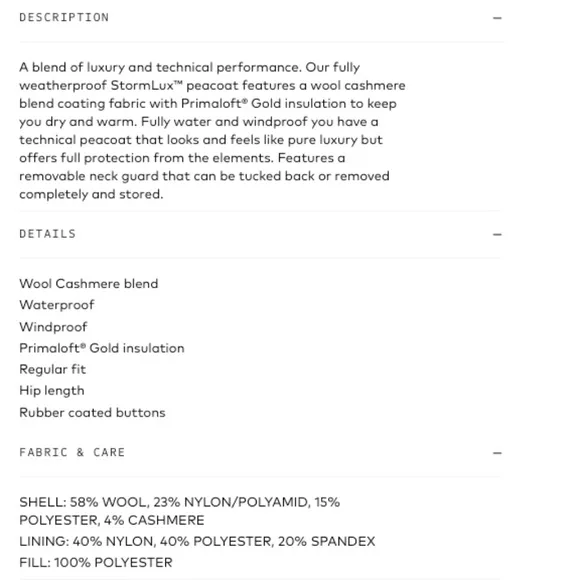The height and width of the screenshot is (580, 580).
Task: Collapse the Fabric & Care minus icon
Action: pyautogui.click(x=497, y=452)
